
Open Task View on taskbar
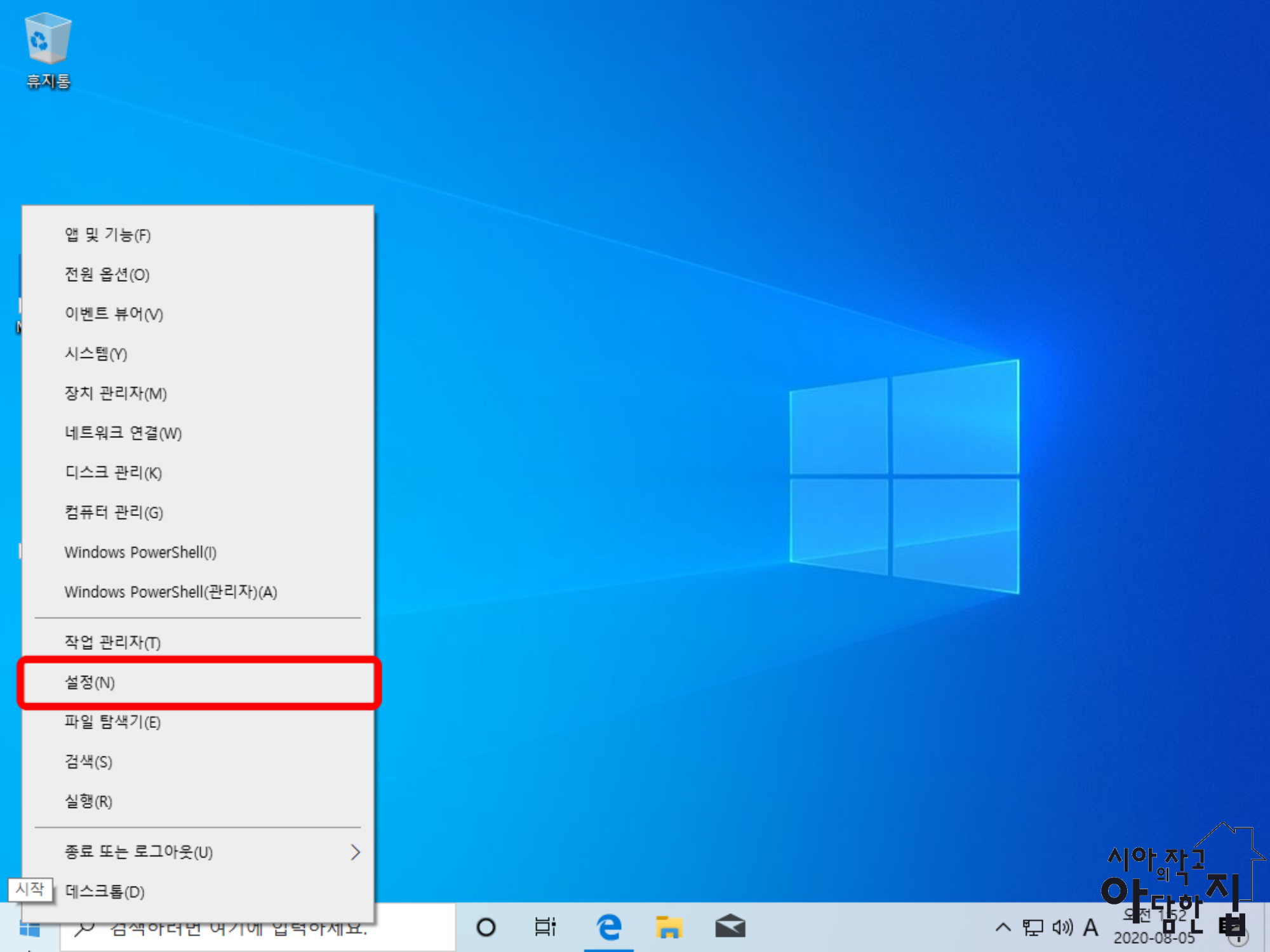click(545, 928)
